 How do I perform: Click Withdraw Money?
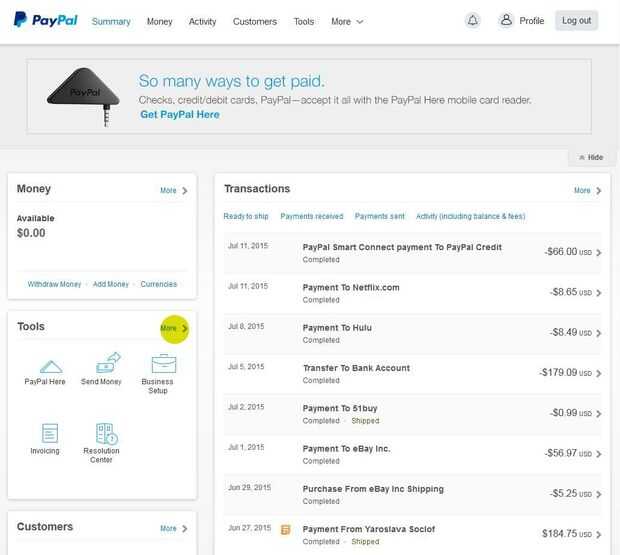coord(54,284)
